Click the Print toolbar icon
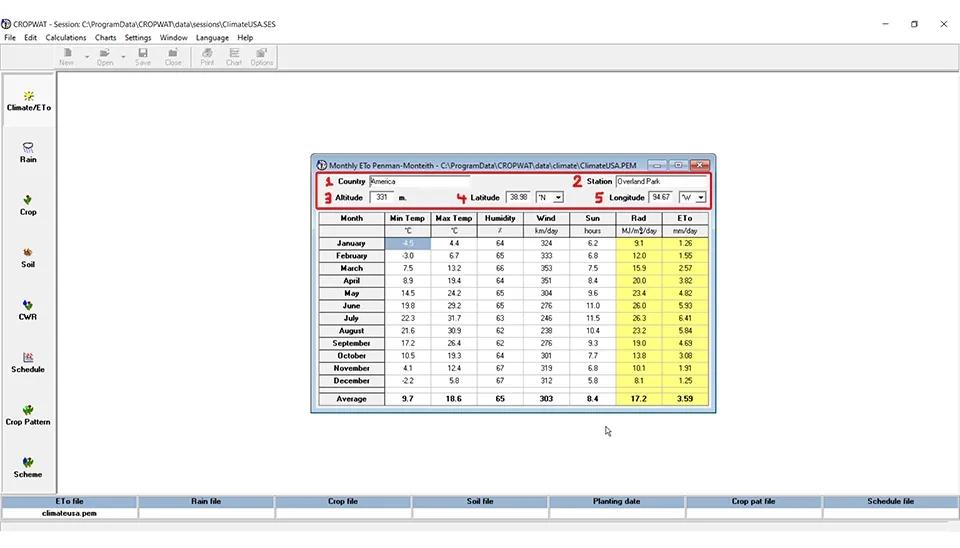This screenshot has height=548, width=960. pos(208,57)
